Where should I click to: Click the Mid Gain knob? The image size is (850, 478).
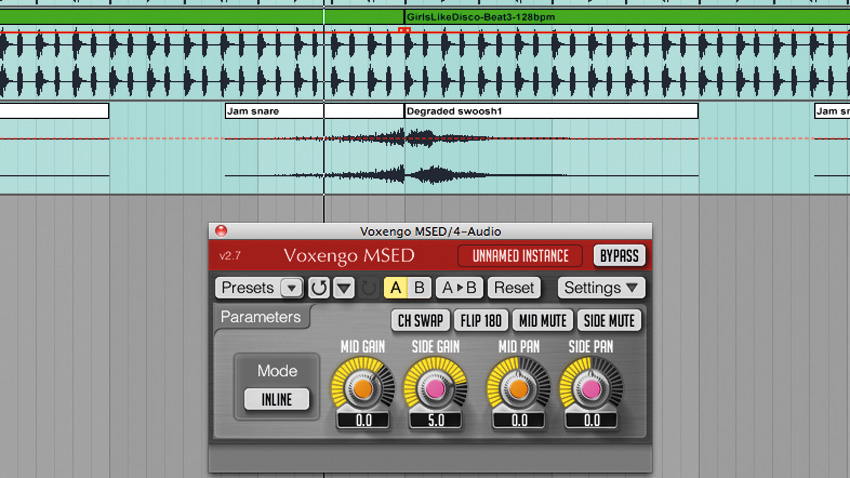(x=363, y=389)
